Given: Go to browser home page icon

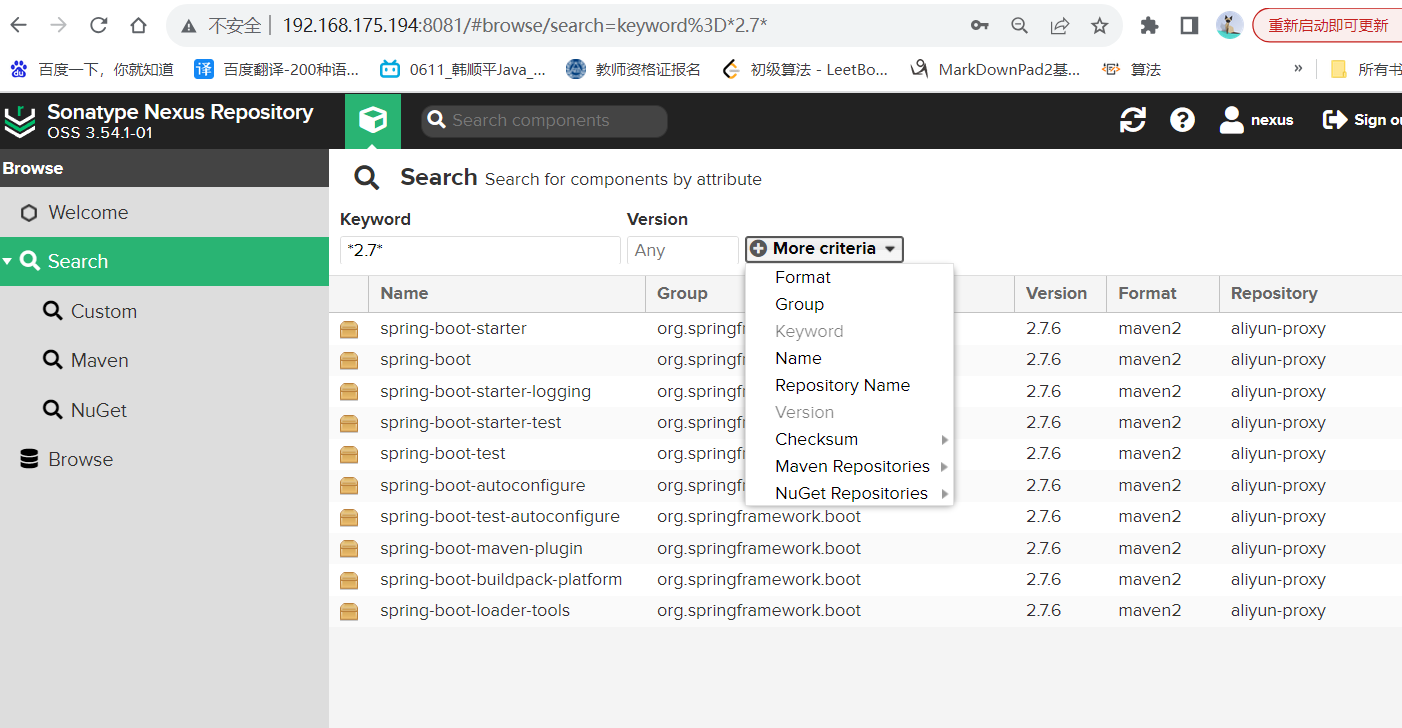Looking at the screenshot, I should (138, 25).
